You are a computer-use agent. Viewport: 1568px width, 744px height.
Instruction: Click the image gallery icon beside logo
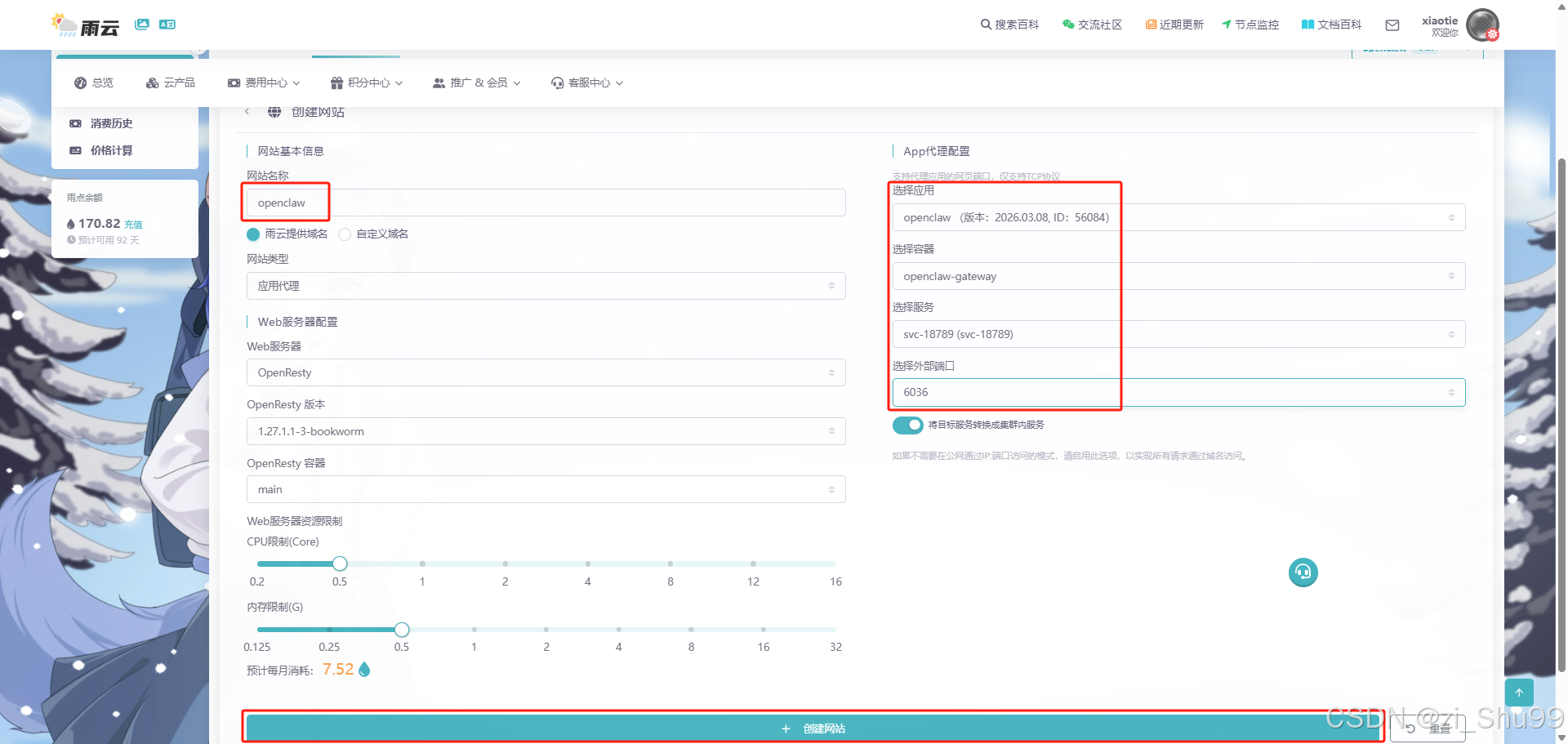pos(142,25)
